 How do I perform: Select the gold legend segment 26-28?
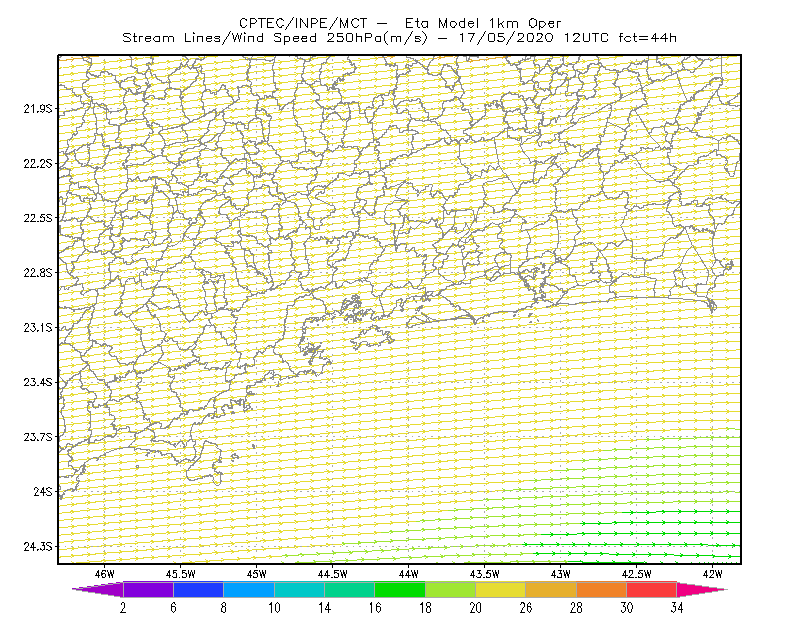click(x=551, y=589)
